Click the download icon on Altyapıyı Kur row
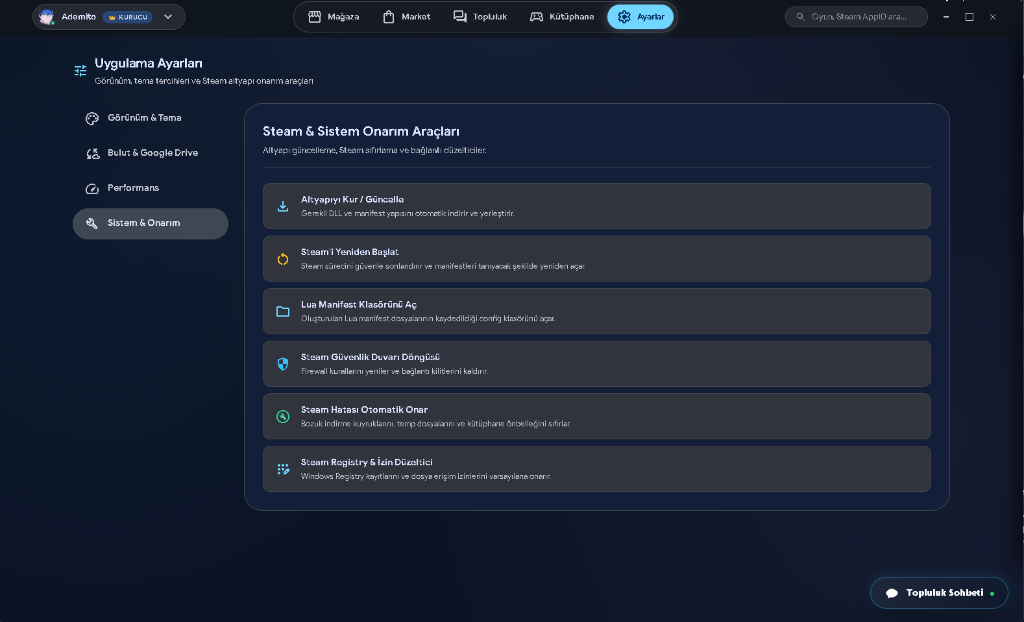 tap(283, 206)
